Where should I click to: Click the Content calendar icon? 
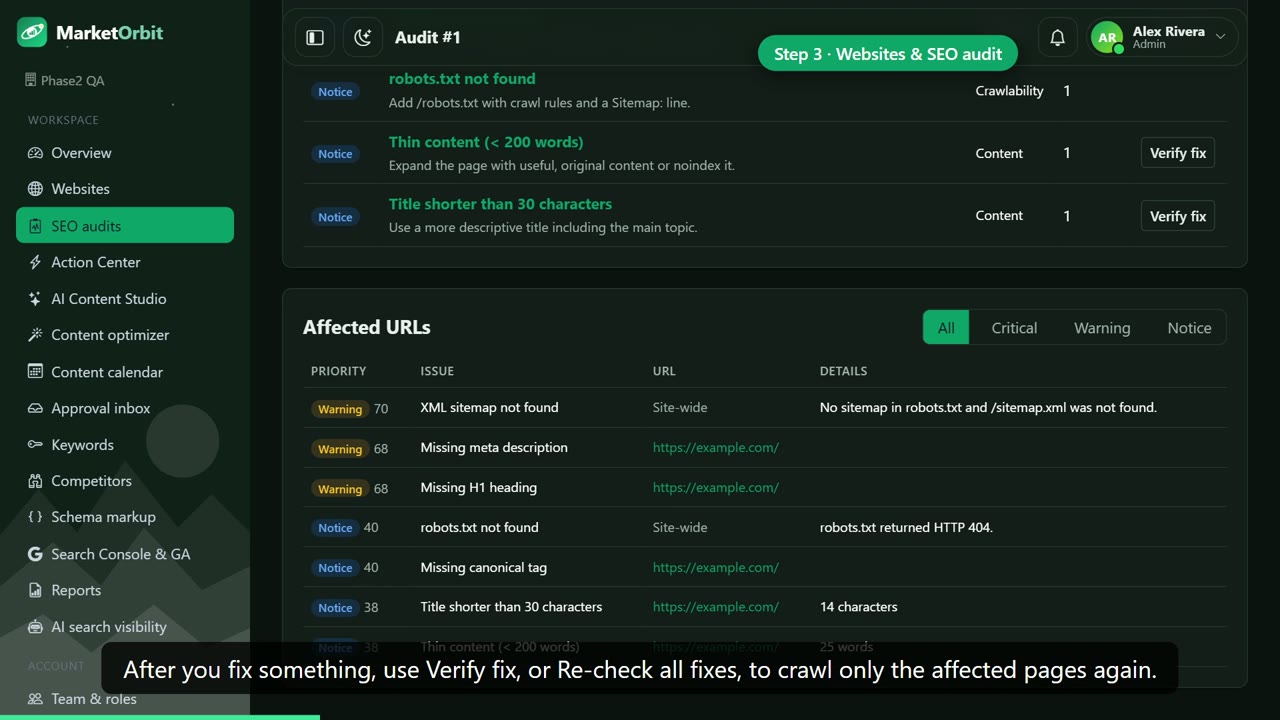tap(35, 372)
